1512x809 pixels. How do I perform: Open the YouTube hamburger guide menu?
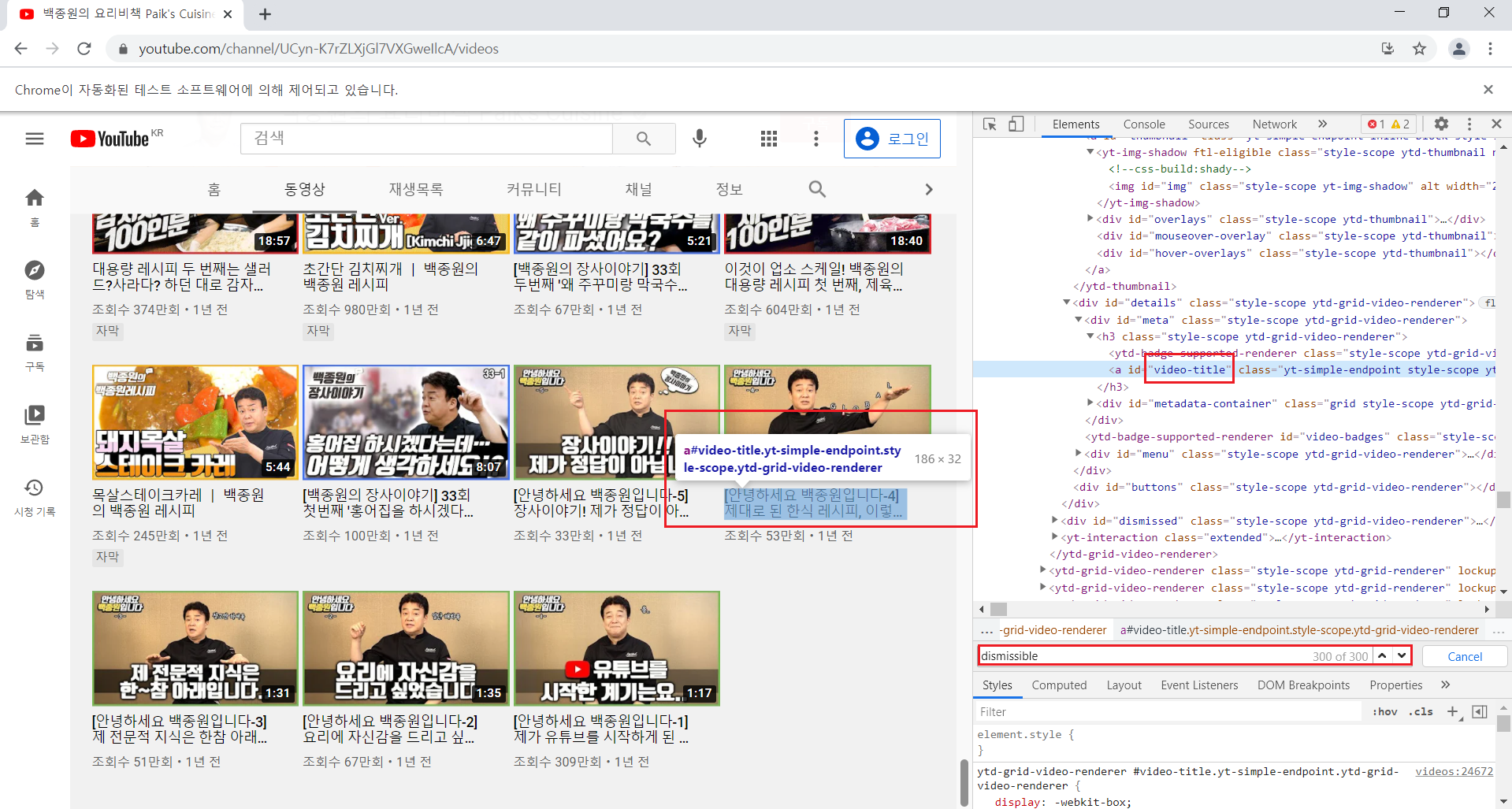click(35, 139)
